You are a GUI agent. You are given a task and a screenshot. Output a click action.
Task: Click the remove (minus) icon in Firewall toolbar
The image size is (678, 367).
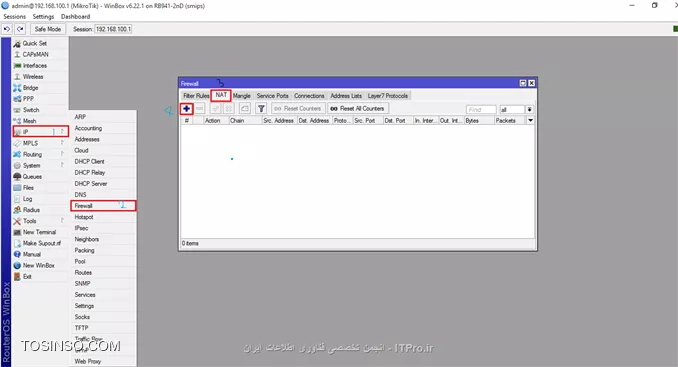click(x=199, y=109)
